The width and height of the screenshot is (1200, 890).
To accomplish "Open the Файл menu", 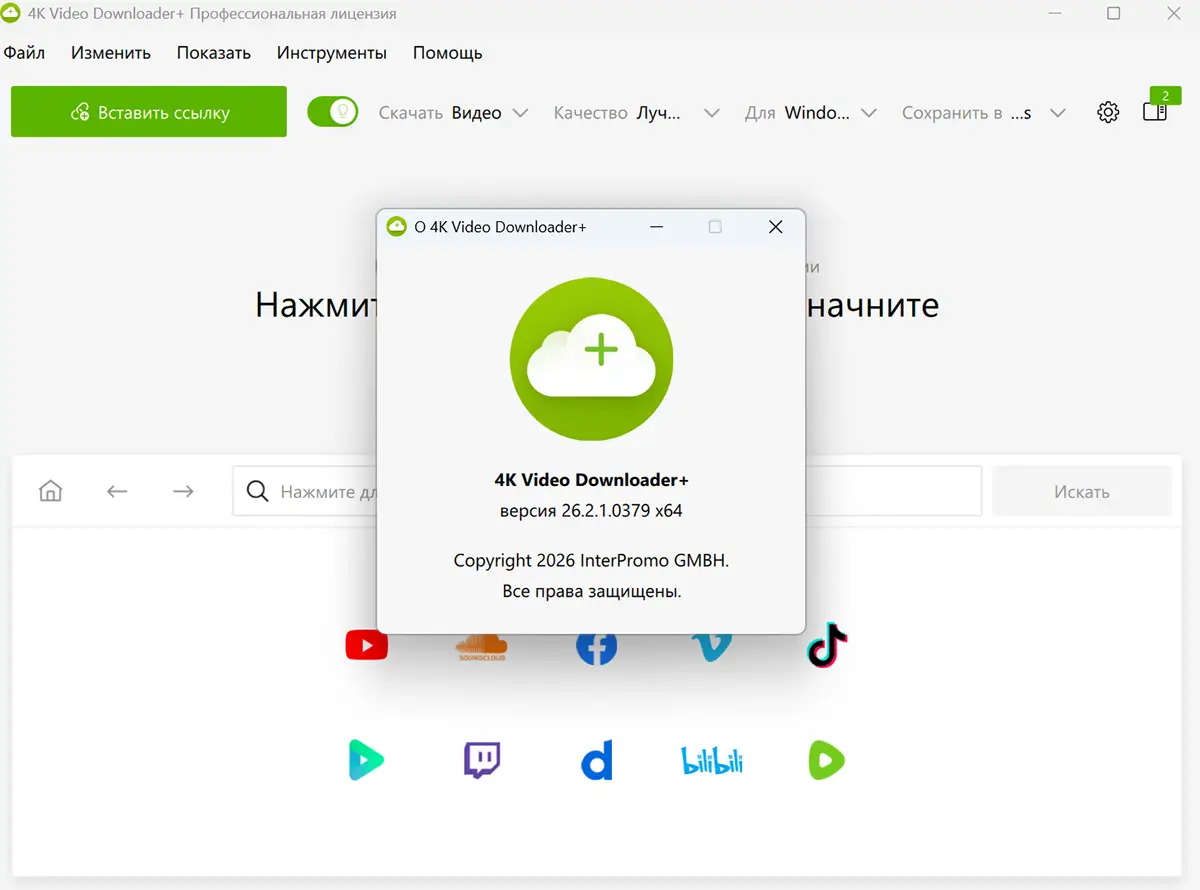I will [24, 53].
